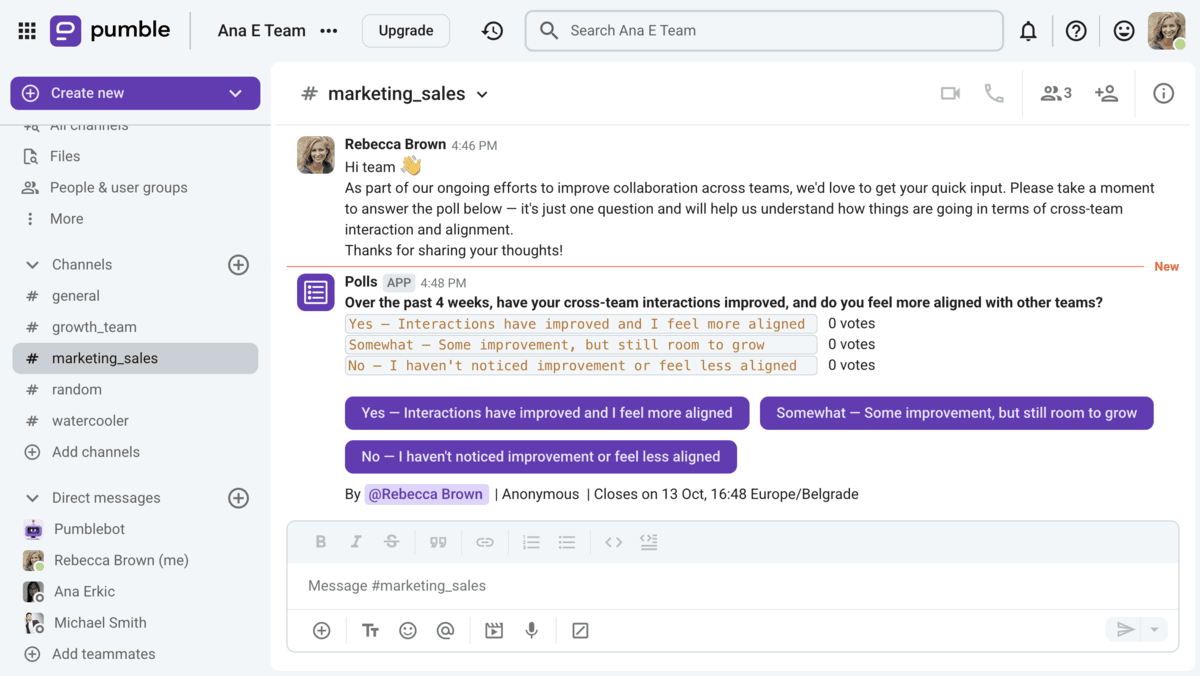Toggle italic text formatting
1200x676 pixels.
(355, 542)
